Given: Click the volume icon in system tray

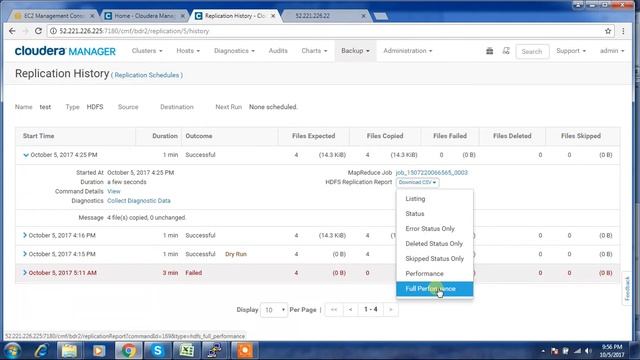Looking at the screenshot, I should point(588,351).
